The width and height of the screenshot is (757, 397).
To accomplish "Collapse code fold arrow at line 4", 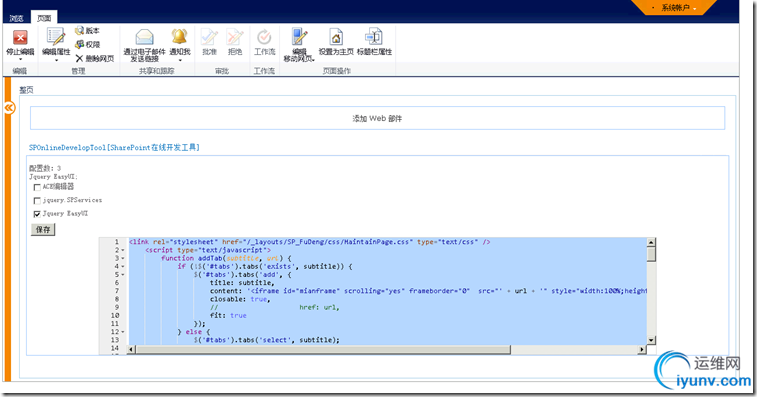I will pos(123,267).
